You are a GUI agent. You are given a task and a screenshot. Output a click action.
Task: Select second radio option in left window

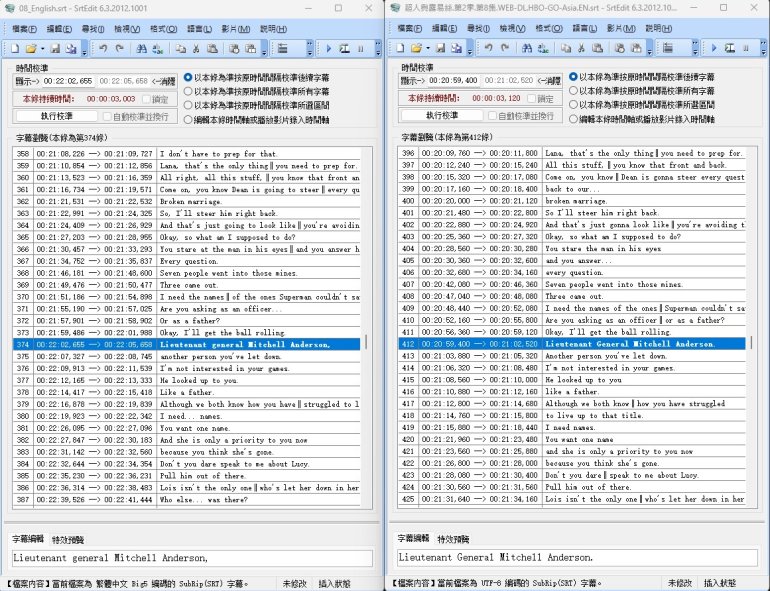188,91
